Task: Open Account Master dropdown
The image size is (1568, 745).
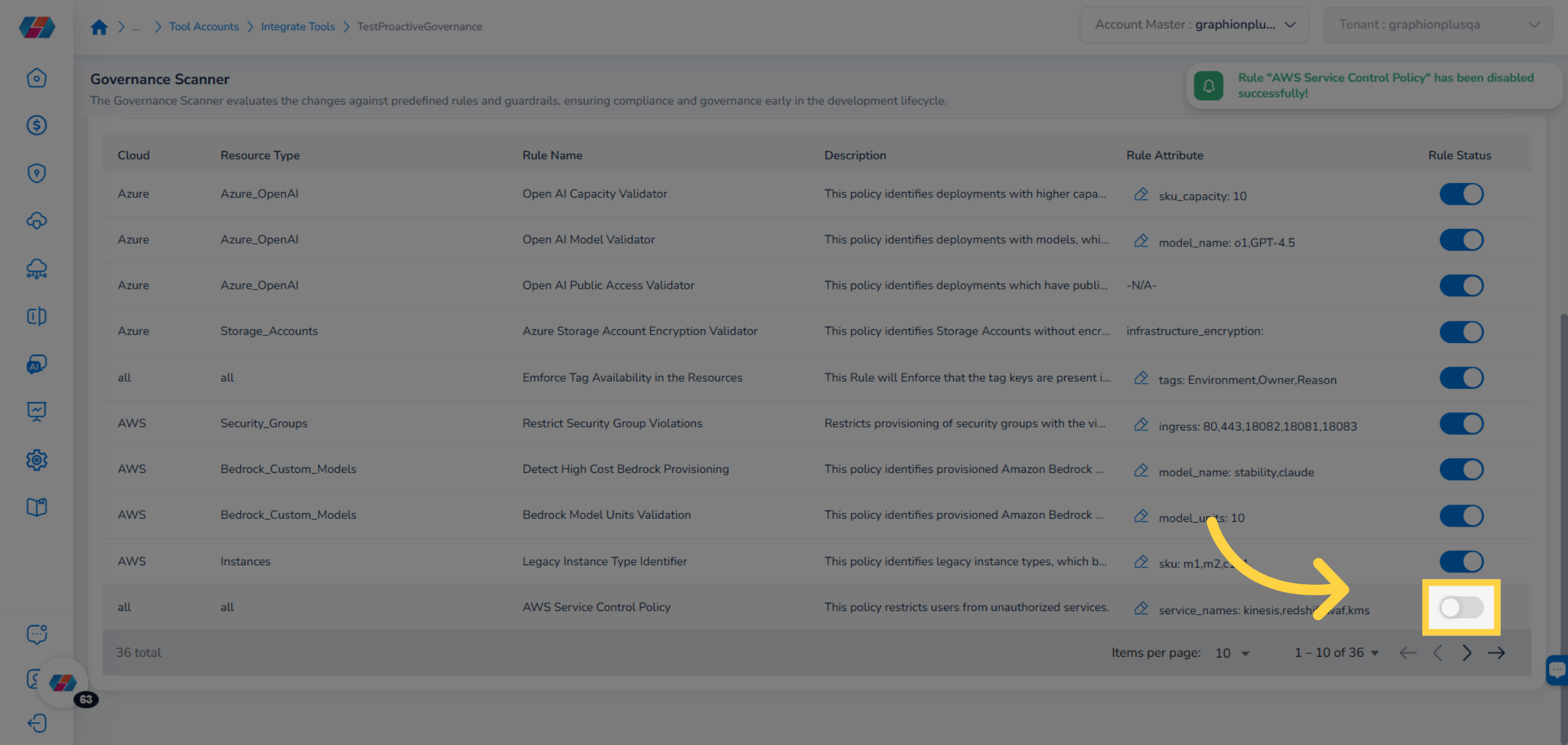Action: pos(1194,25)
